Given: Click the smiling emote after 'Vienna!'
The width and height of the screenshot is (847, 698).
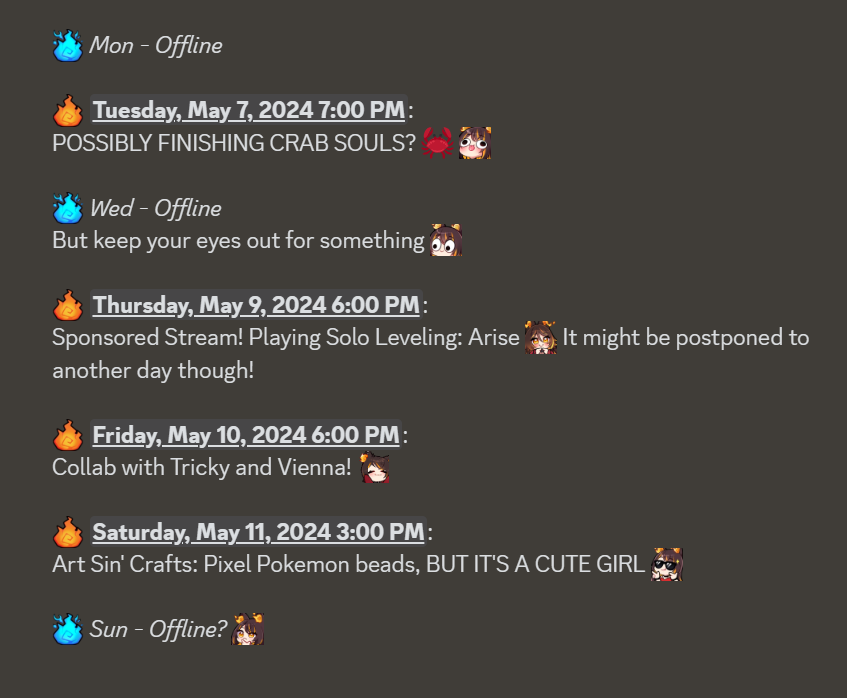Looking at the screenshot, I should 375,467.
